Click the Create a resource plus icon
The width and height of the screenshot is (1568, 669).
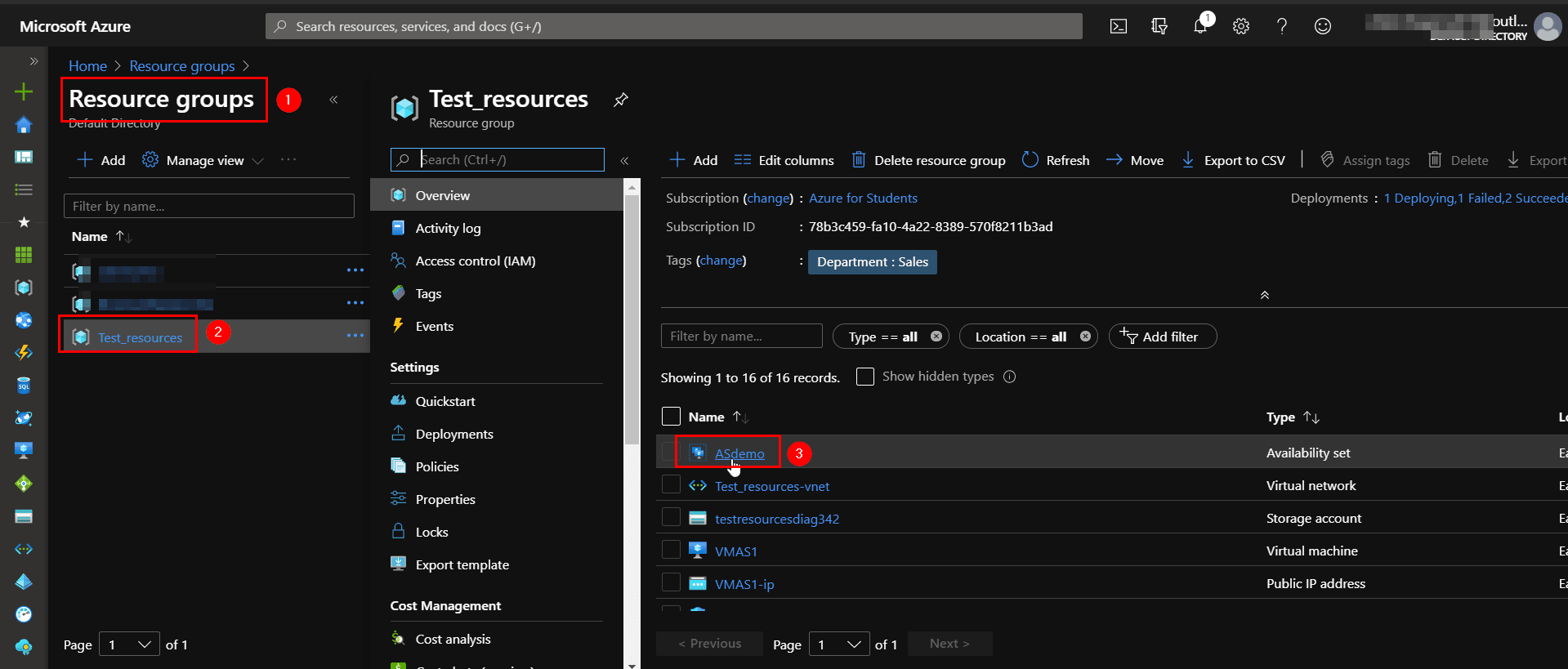(x=24, y=91)
